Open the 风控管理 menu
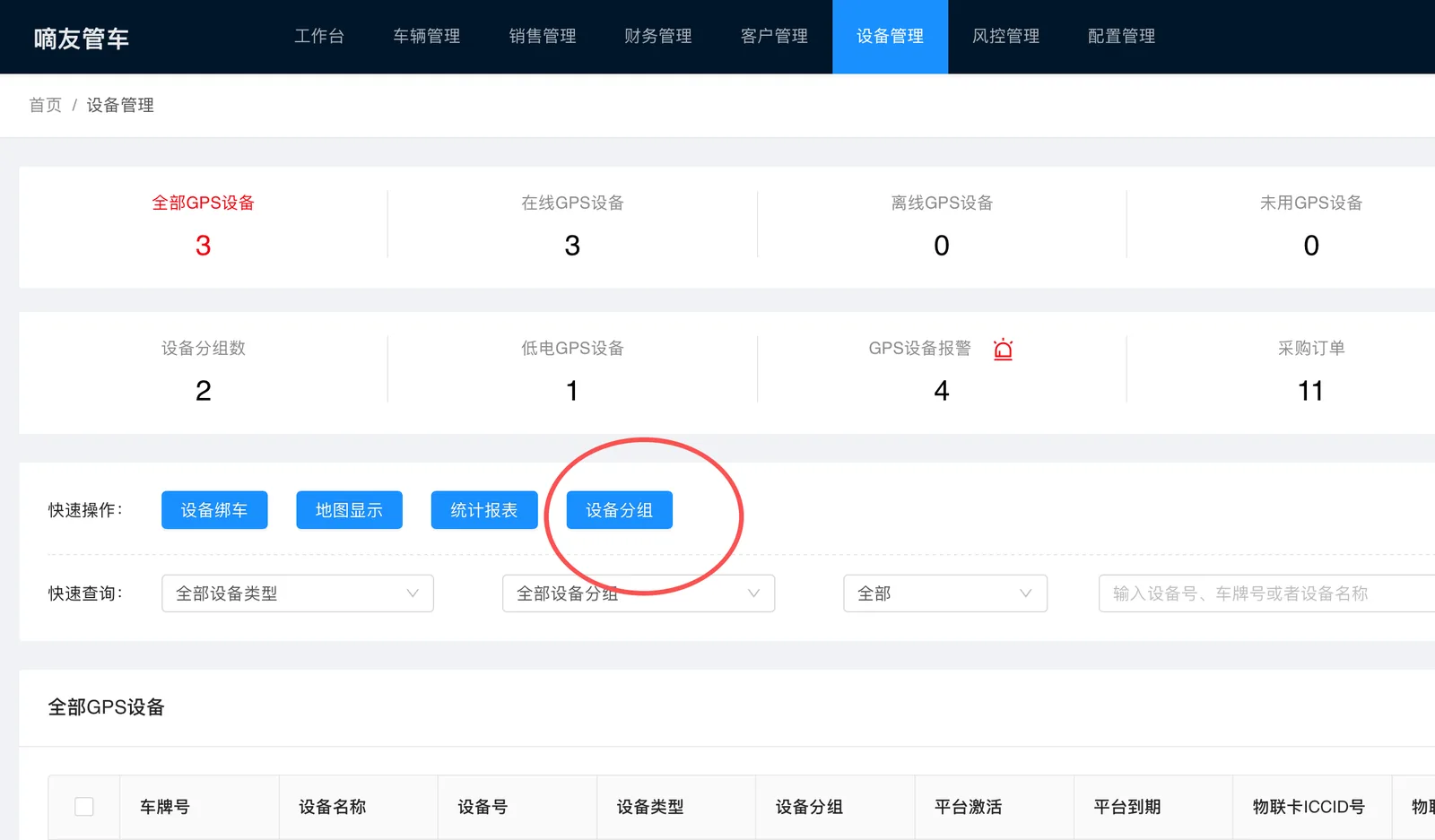Screen dimensions: 1435x840 [1005, 36]
